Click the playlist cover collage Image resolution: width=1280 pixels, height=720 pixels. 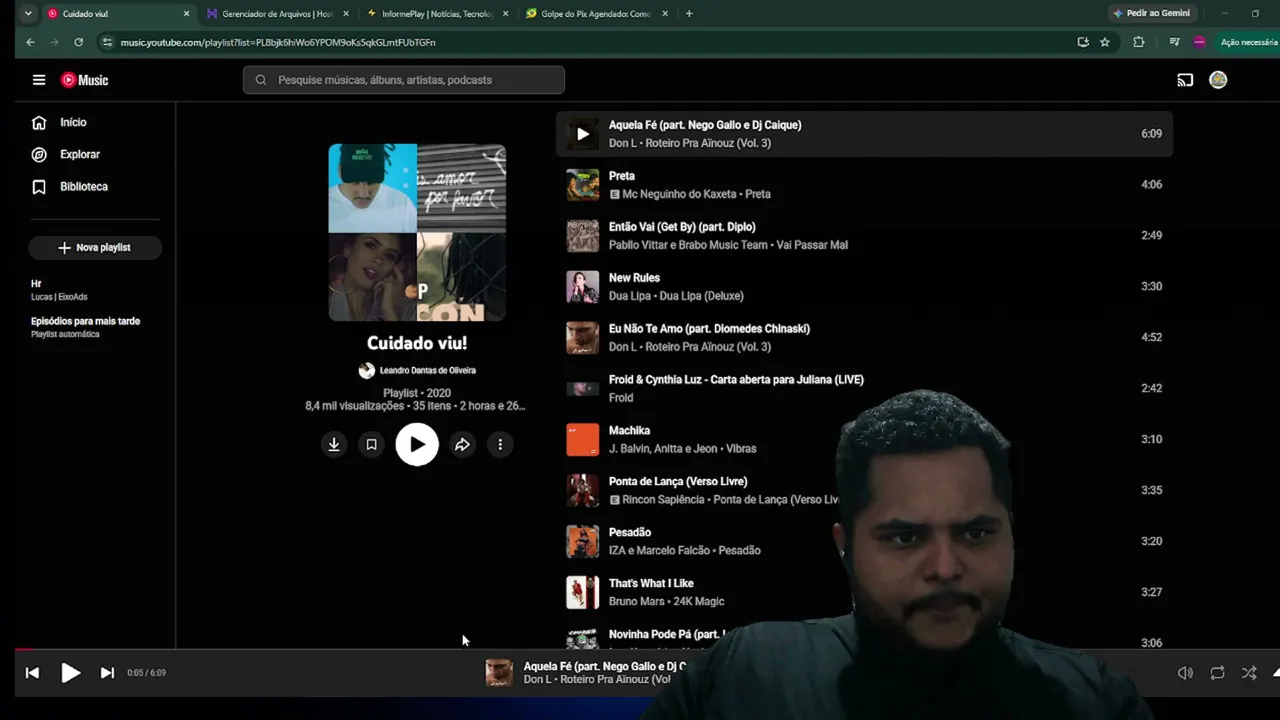pyautogui.click(x=417, y=232)
